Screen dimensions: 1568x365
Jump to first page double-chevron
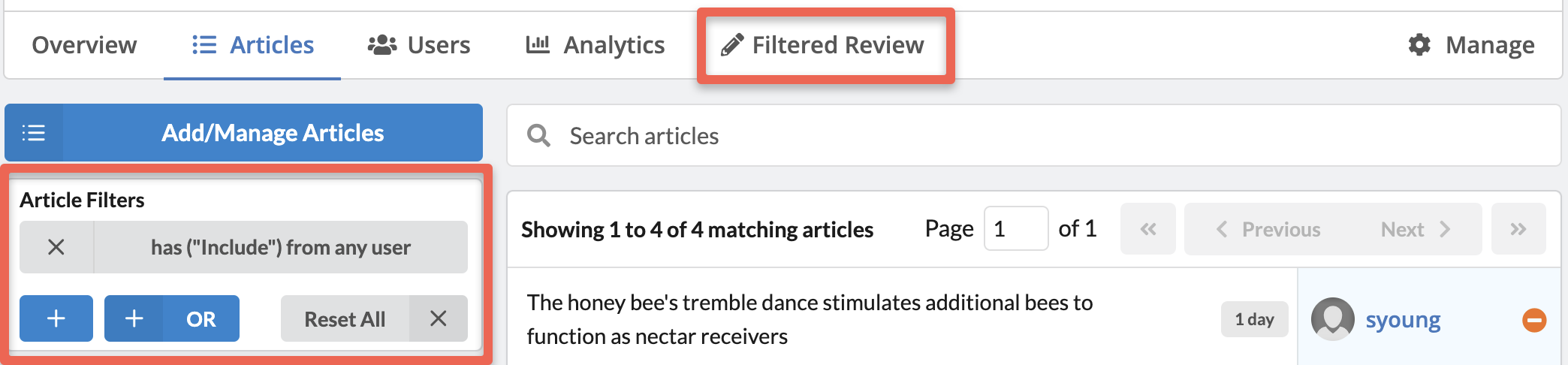[1148, 228]
